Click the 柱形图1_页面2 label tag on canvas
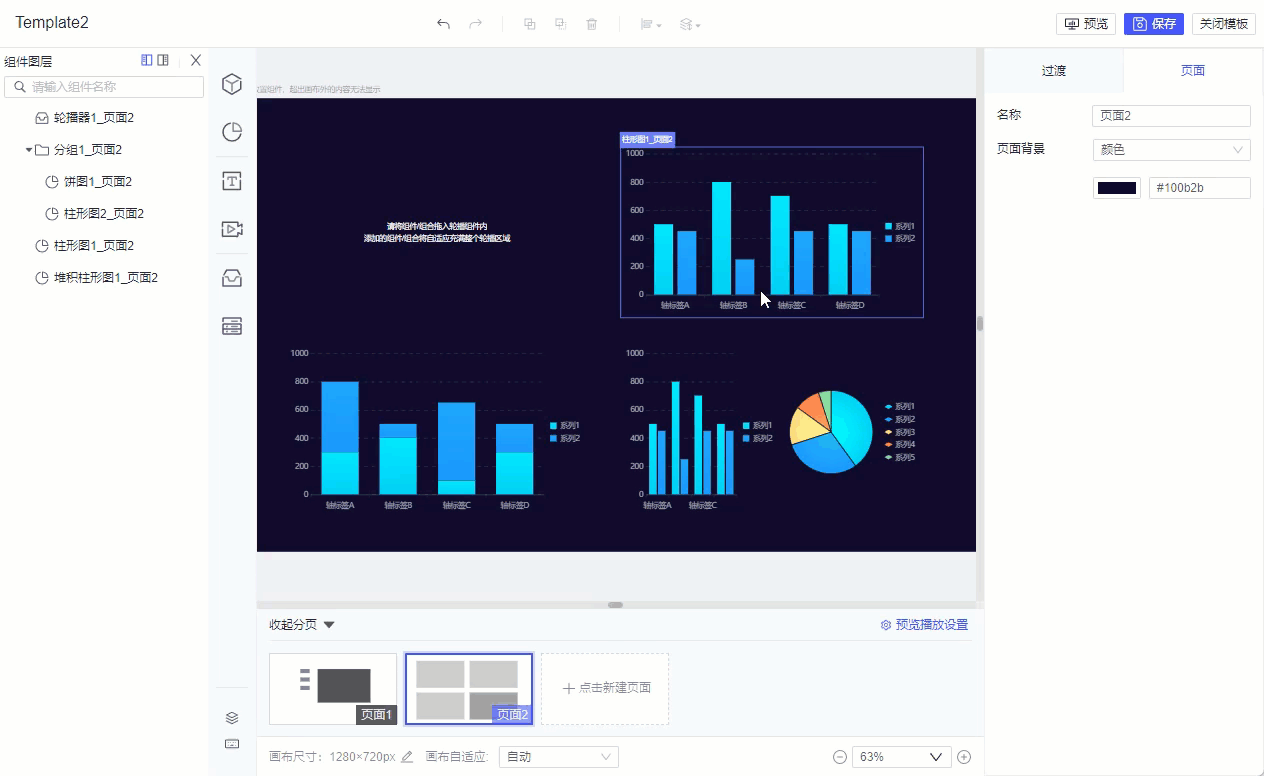Viewport: 1264px width, 776px height. [647, 139]
